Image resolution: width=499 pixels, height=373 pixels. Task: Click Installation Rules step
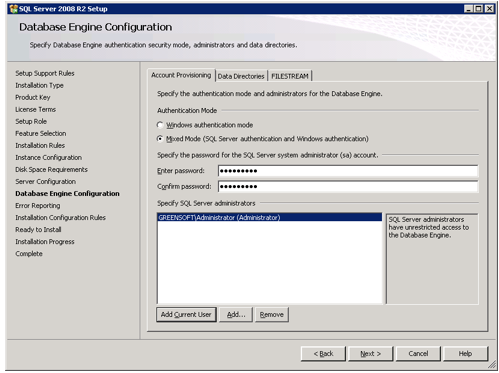[x=40, y=145]
